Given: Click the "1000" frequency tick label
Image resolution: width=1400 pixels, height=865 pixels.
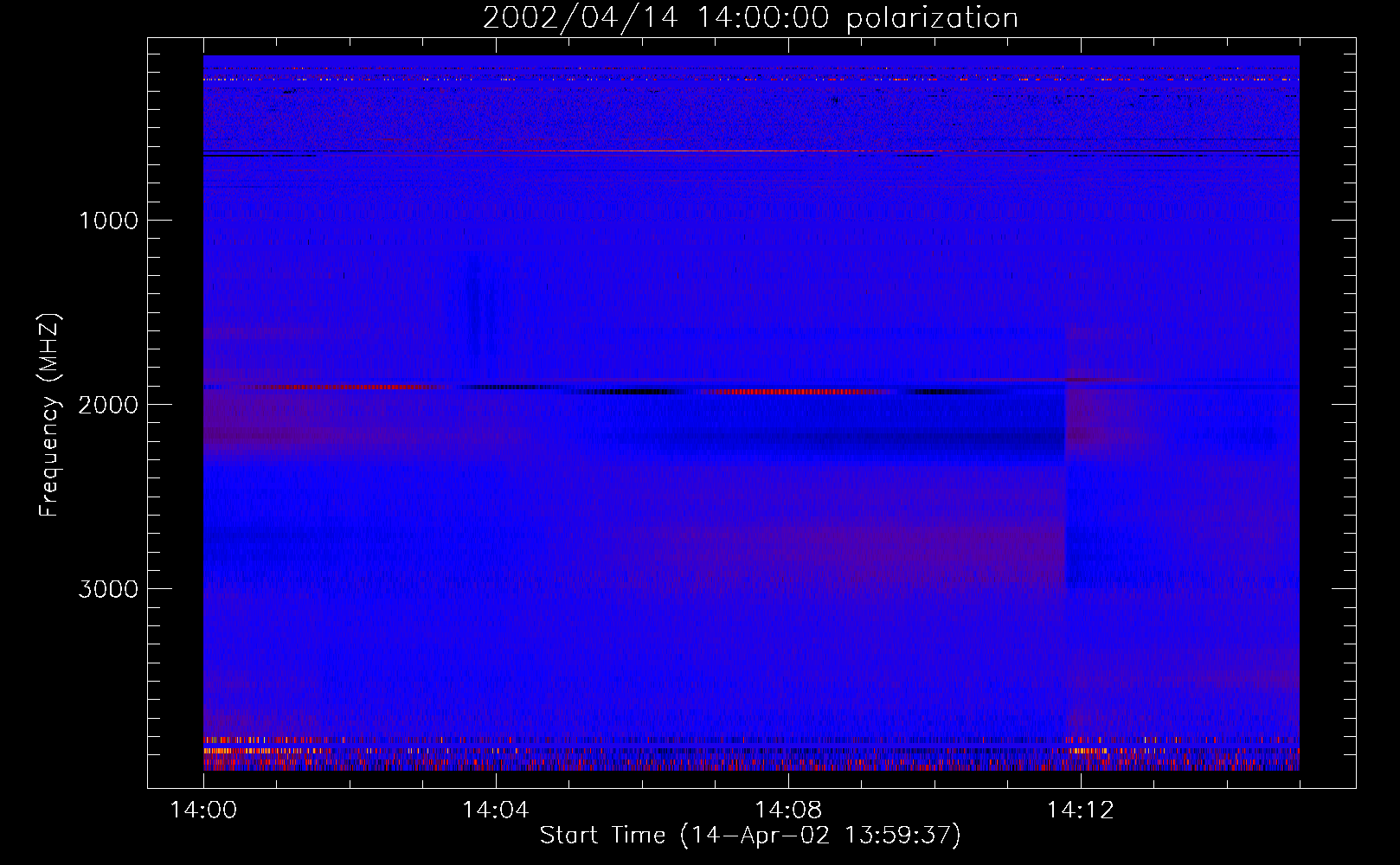Looking at the screenshot, I should tap(108, 221).
